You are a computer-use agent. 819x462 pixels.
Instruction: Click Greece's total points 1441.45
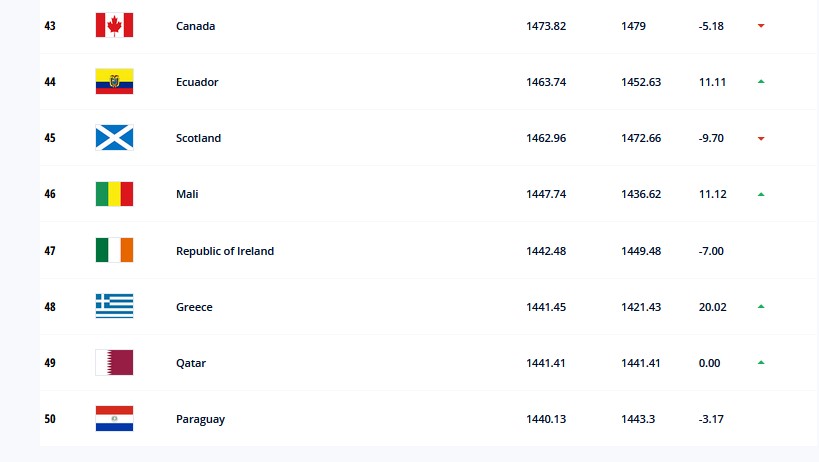coord(546,307)
